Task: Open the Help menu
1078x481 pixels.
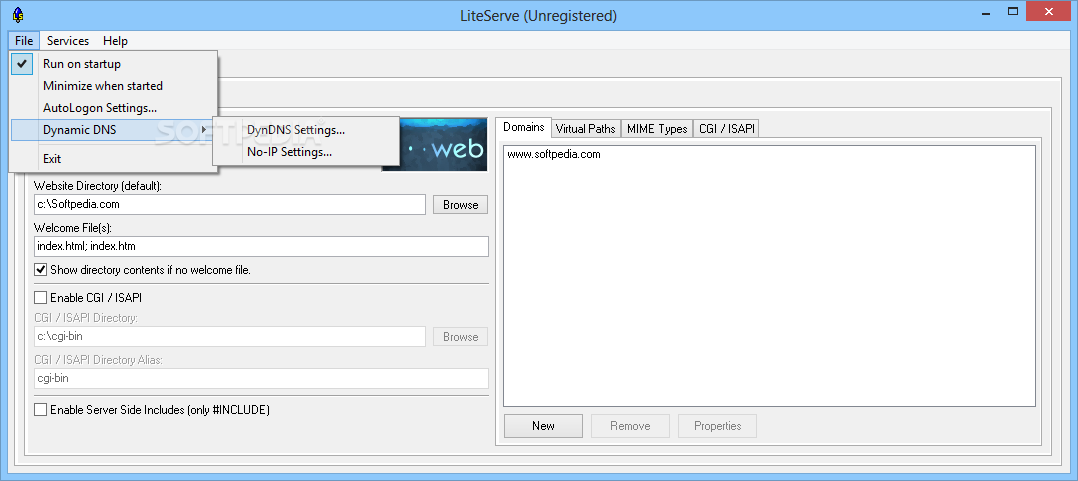Action: (116, 41)
